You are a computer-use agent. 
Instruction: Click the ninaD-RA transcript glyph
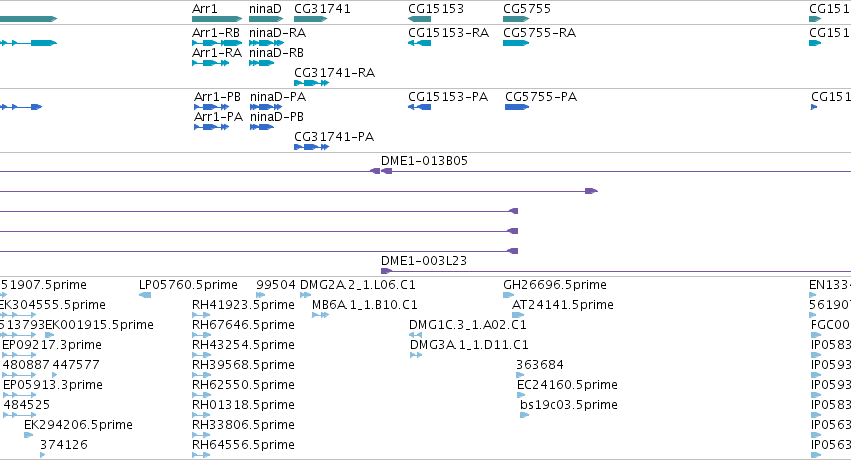click(266, 43)
